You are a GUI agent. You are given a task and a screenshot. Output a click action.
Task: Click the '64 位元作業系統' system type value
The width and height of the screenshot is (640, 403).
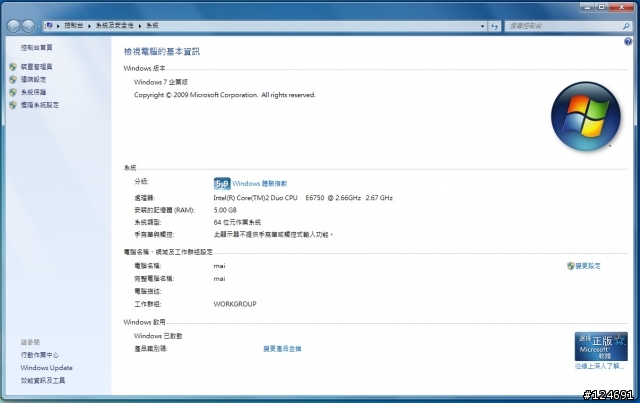coord(237,222)
